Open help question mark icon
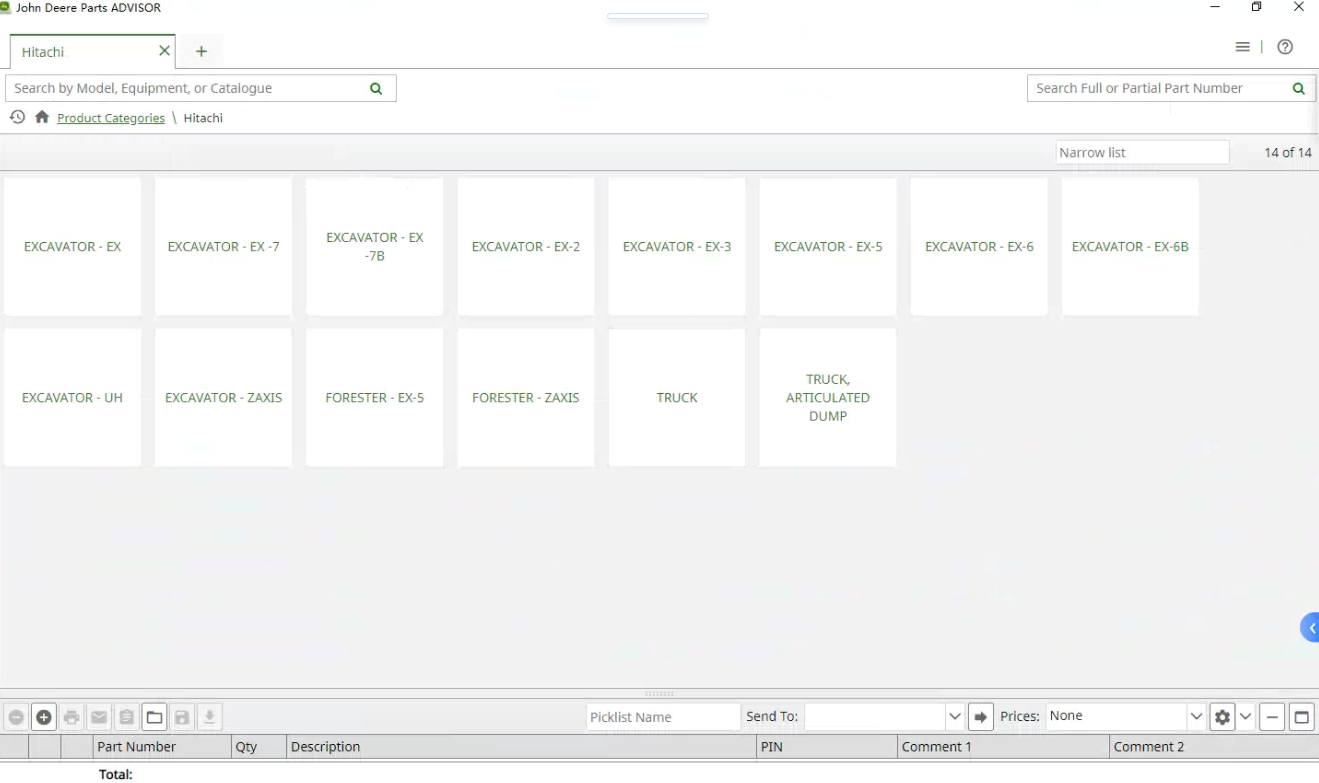This screenshot has width=1319, height=783. click(x=1285, y=47)
